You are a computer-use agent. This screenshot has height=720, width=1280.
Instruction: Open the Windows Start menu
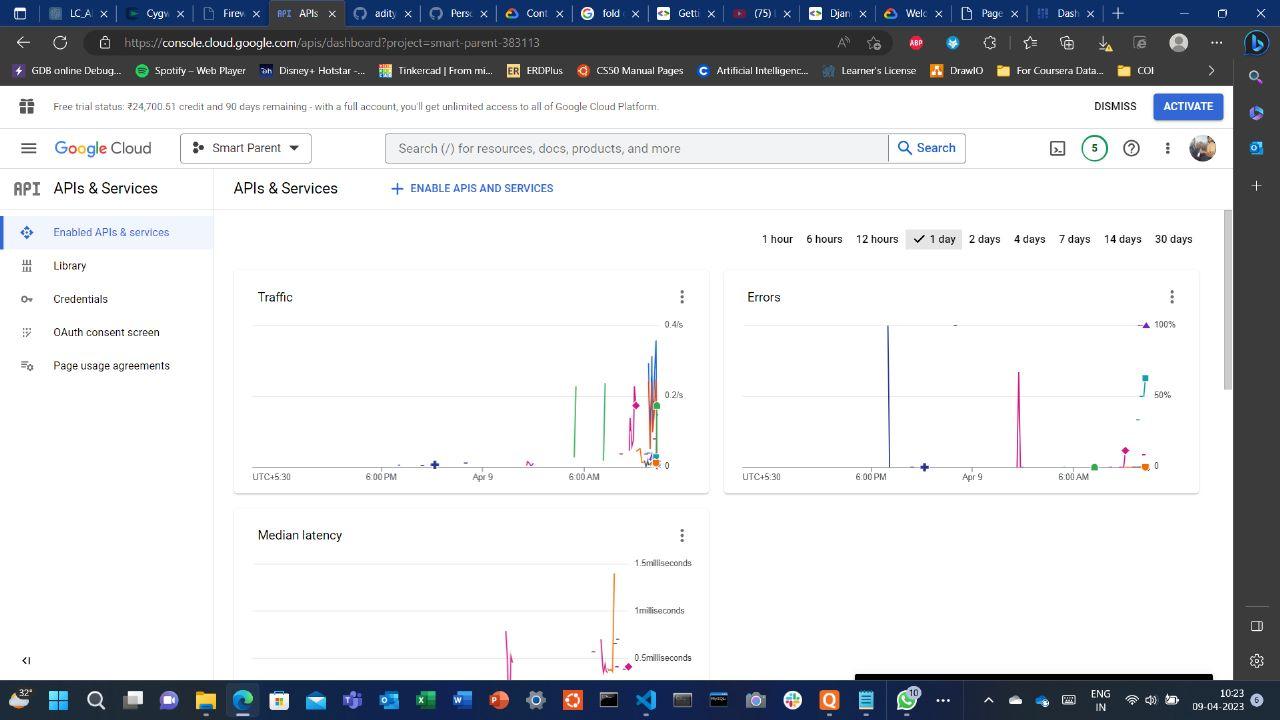coord(58,700)
